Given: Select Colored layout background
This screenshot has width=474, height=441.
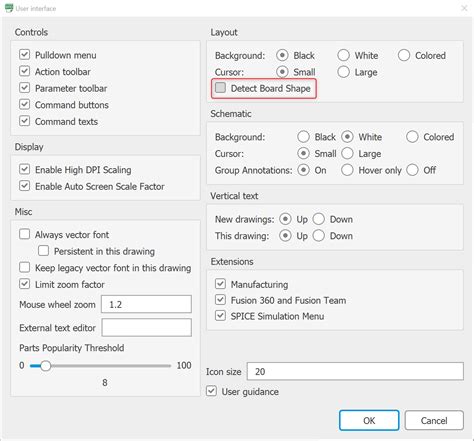Looking at the screenshot, I should 404,55.
